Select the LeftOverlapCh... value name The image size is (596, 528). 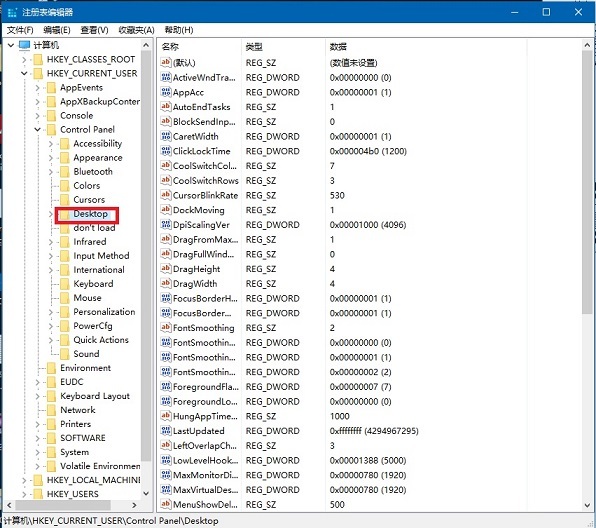click(204, 446)
